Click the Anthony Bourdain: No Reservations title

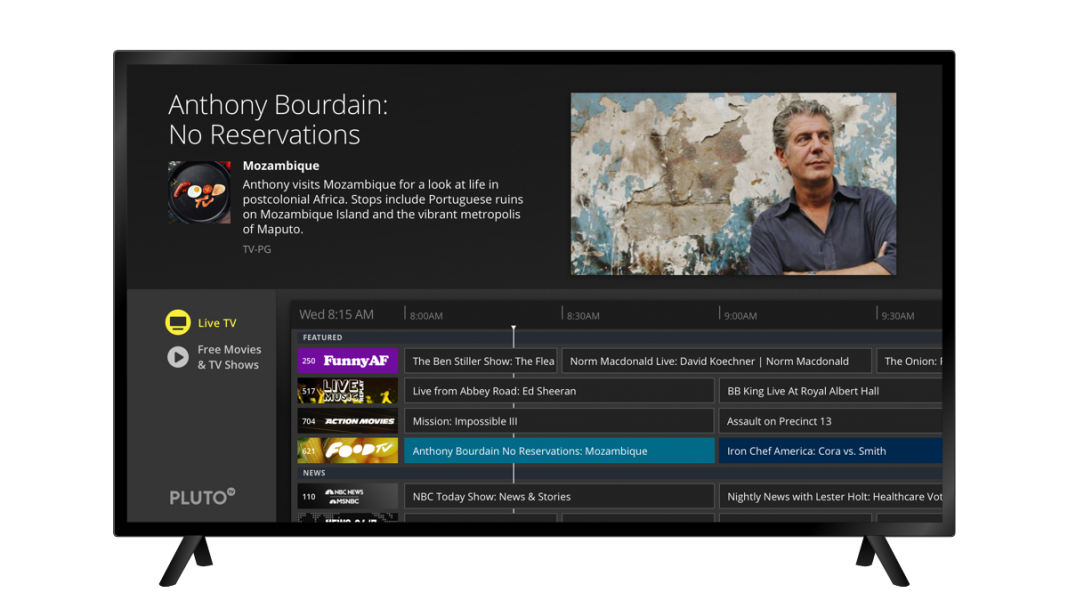pyautogui.click(x=278, y=120)
